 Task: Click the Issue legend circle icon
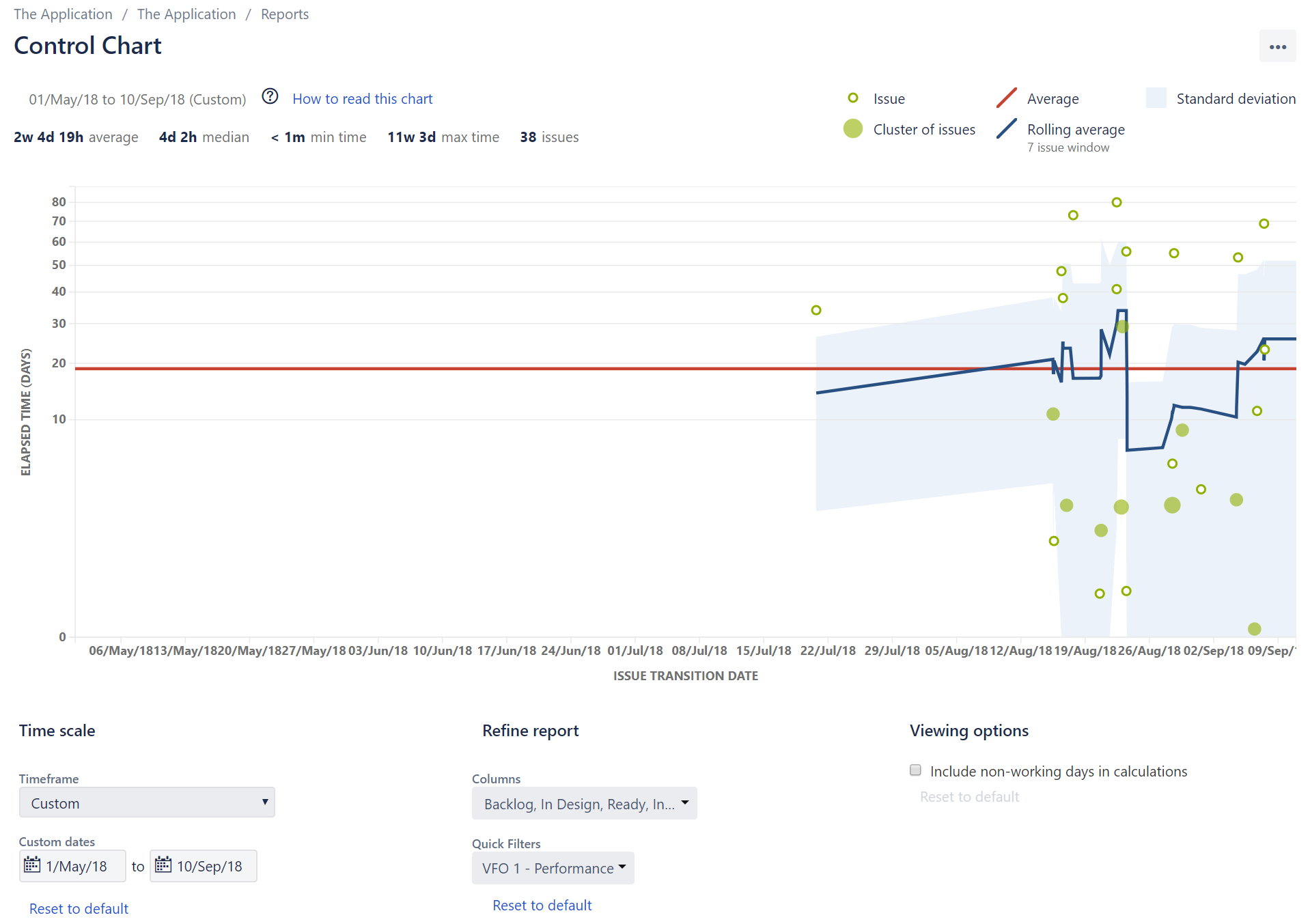point(853,98)
